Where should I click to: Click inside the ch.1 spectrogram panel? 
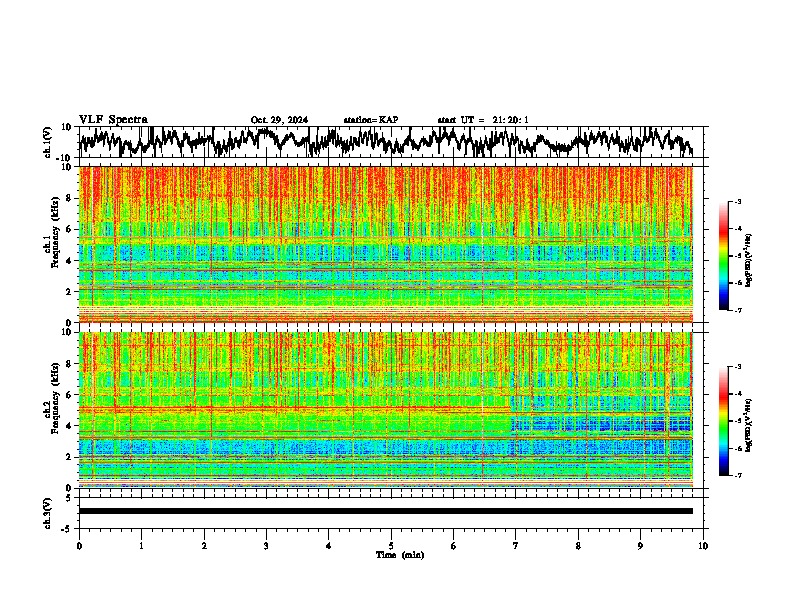[x=386, y=244]
